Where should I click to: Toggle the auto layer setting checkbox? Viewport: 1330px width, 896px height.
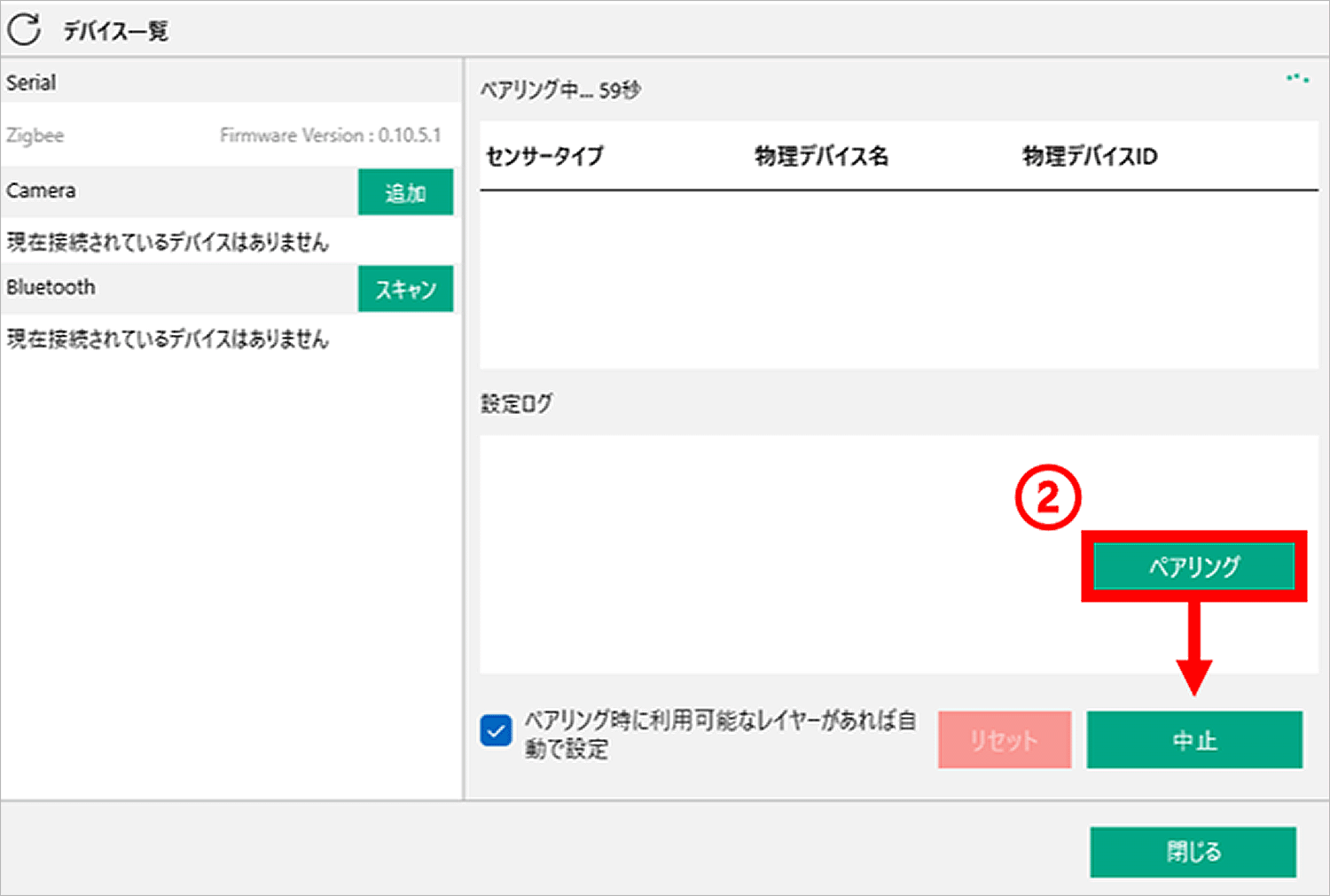(496, 732)
